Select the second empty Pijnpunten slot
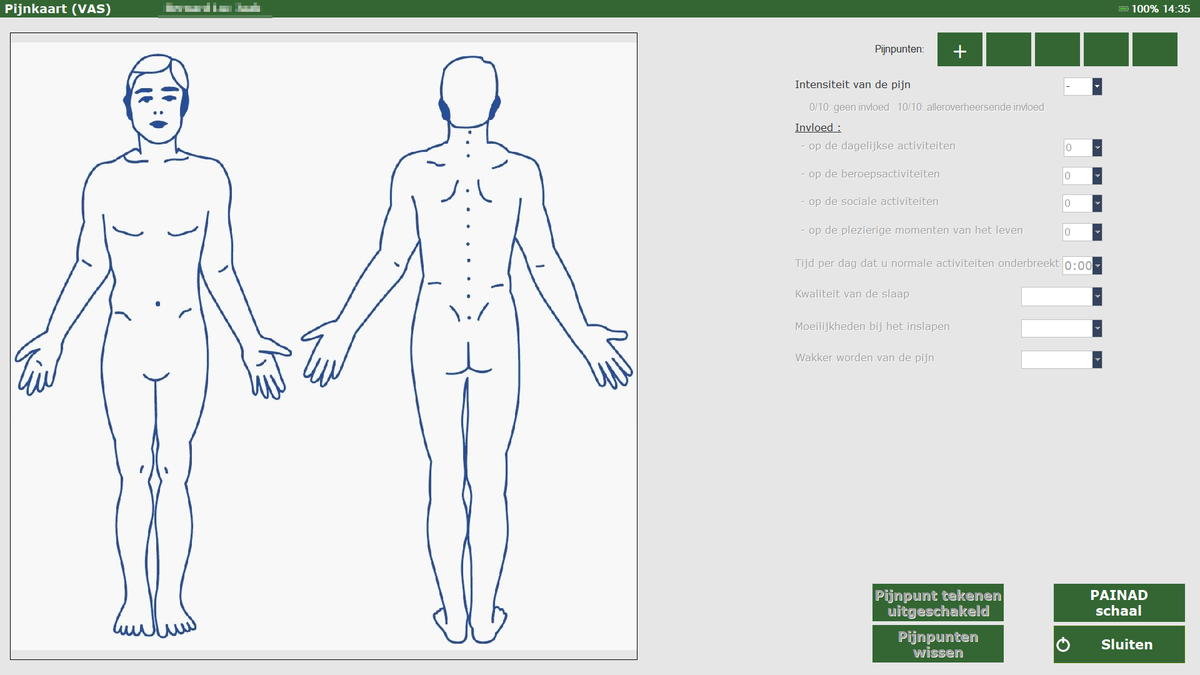Image resolution: width=1200 pixels, height=675 pixels. point(1057,49)
